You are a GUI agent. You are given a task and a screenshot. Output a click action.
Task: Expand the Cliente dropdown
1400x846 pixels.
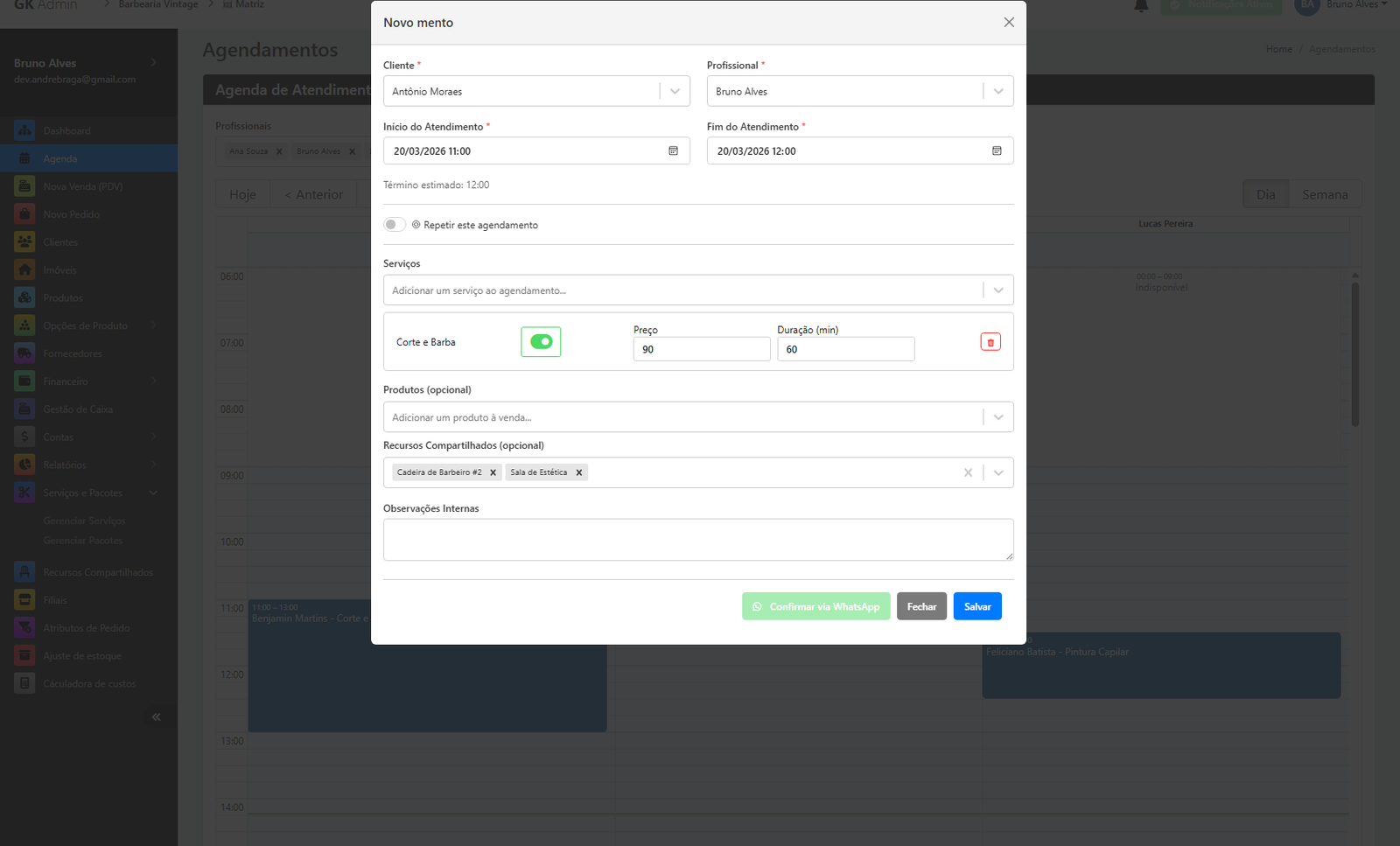(x=675, y=91)
